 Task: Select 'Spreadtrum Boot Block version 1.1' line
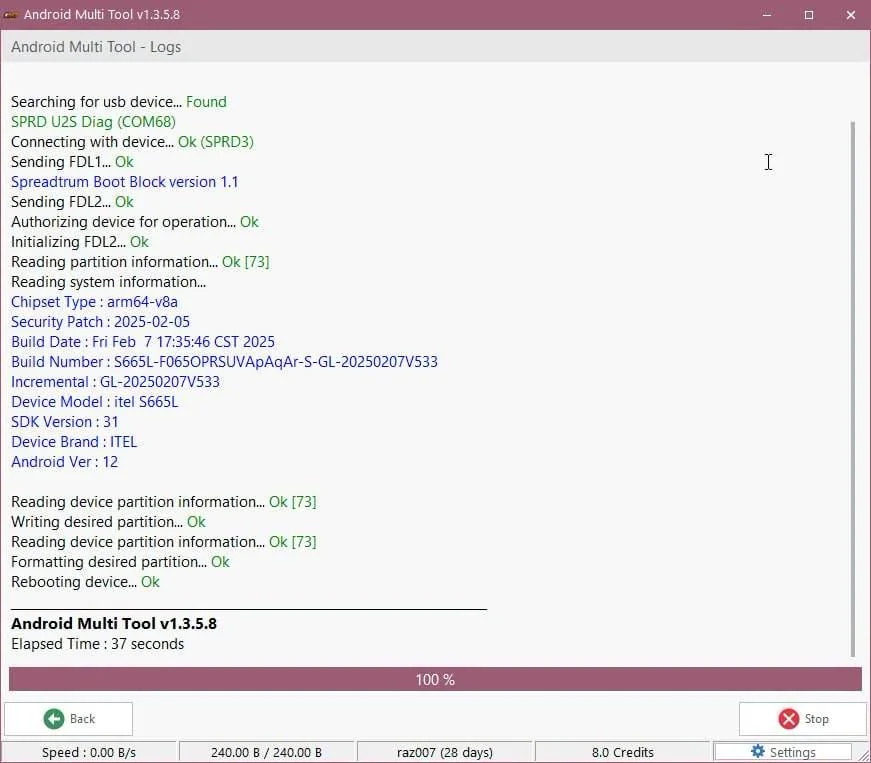coord(124,182)
